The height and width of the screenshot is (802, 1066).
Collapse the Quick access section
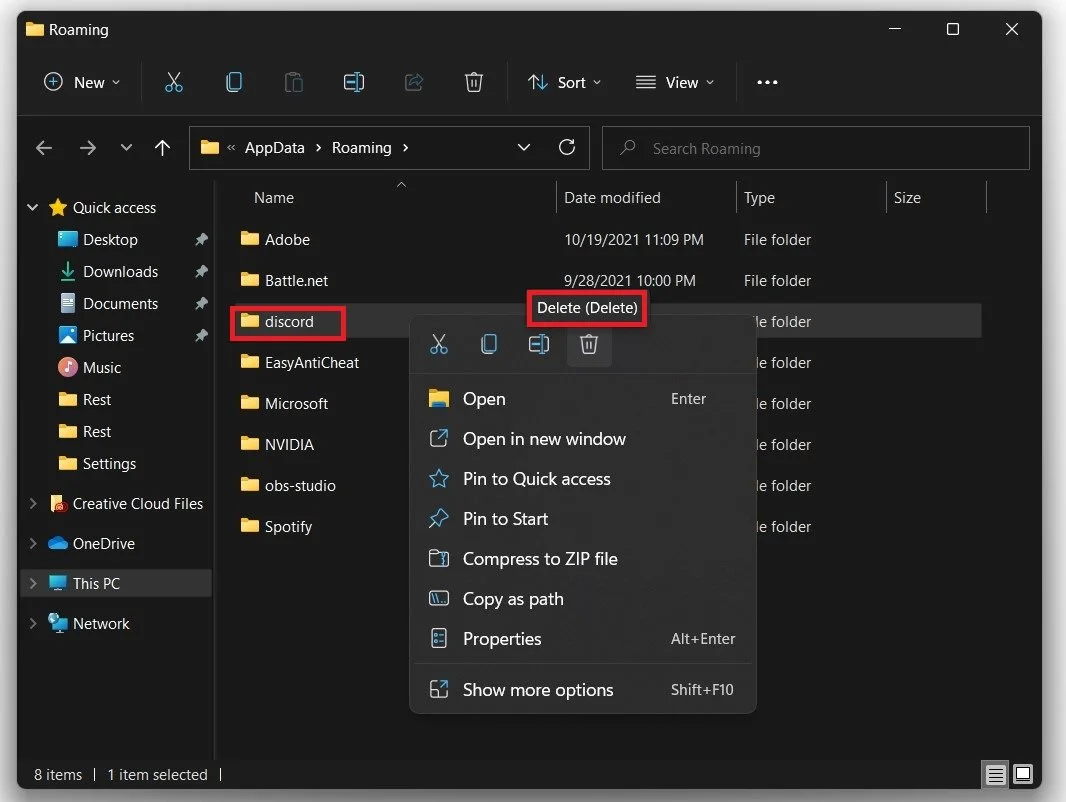(x=32, y=207)
